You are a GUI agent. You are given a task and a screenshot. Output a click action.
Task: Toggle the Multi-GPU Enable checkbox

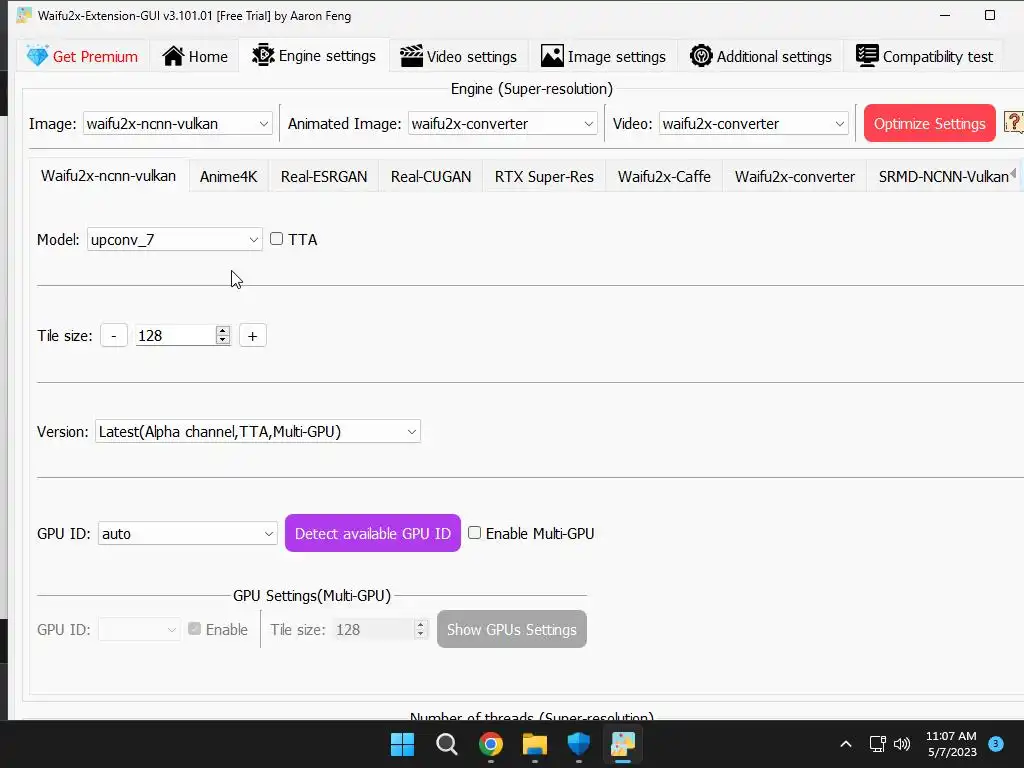(x=194, y=629)
